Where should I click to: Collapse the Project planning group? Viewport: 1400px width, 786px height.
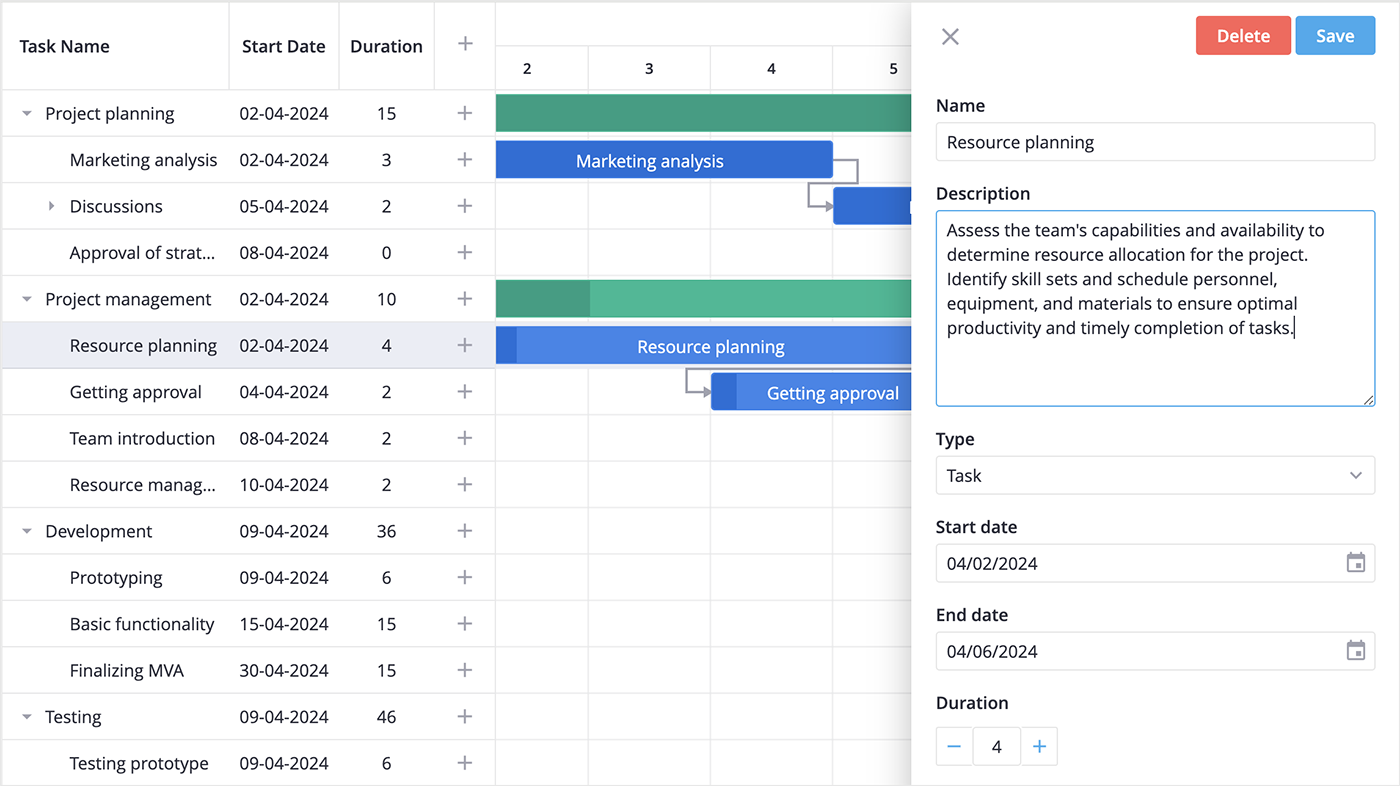27,114
